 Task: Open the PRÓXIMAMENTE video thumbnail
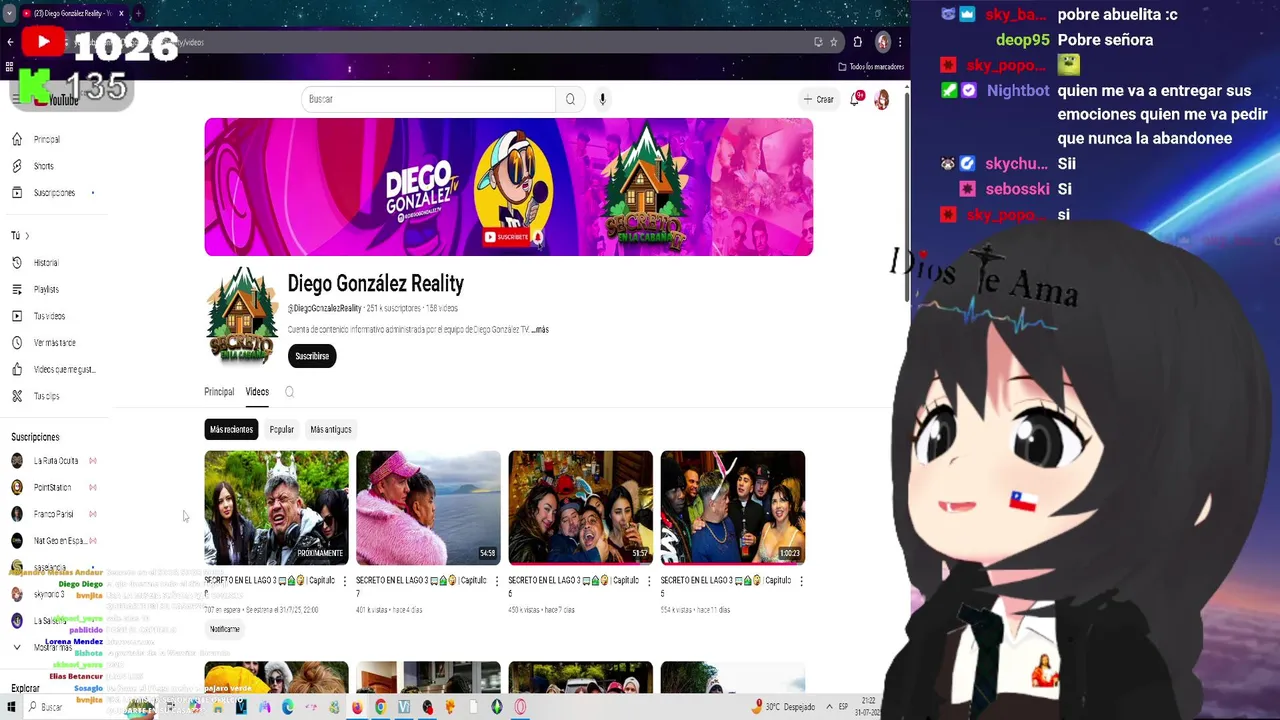click(x=277, y=507)
